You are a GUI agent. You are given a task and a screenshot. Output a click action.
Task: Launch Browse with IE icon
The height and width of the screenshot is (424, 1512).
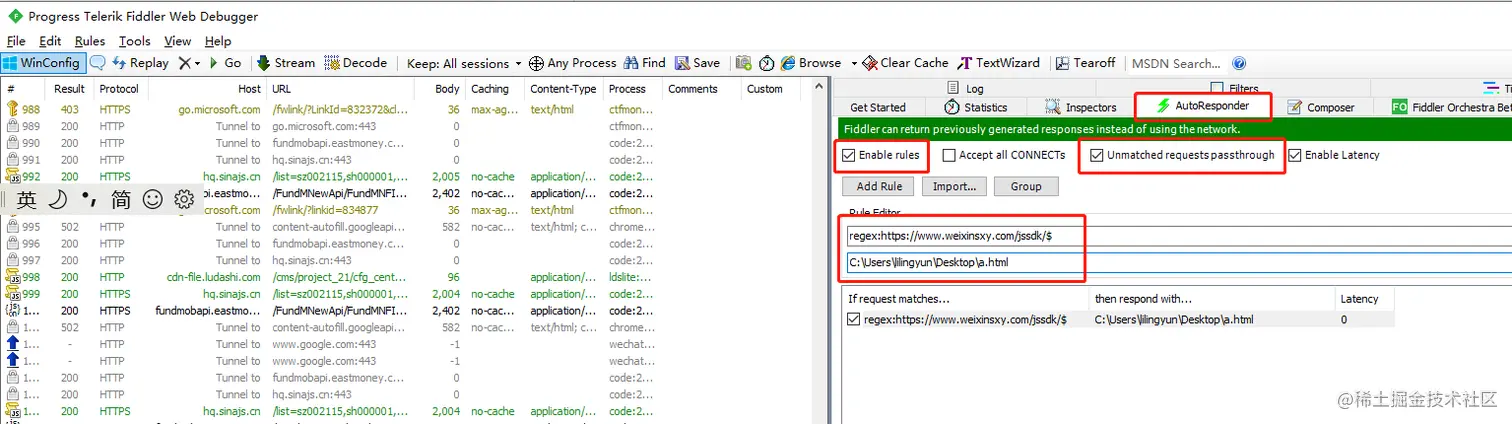788,62
